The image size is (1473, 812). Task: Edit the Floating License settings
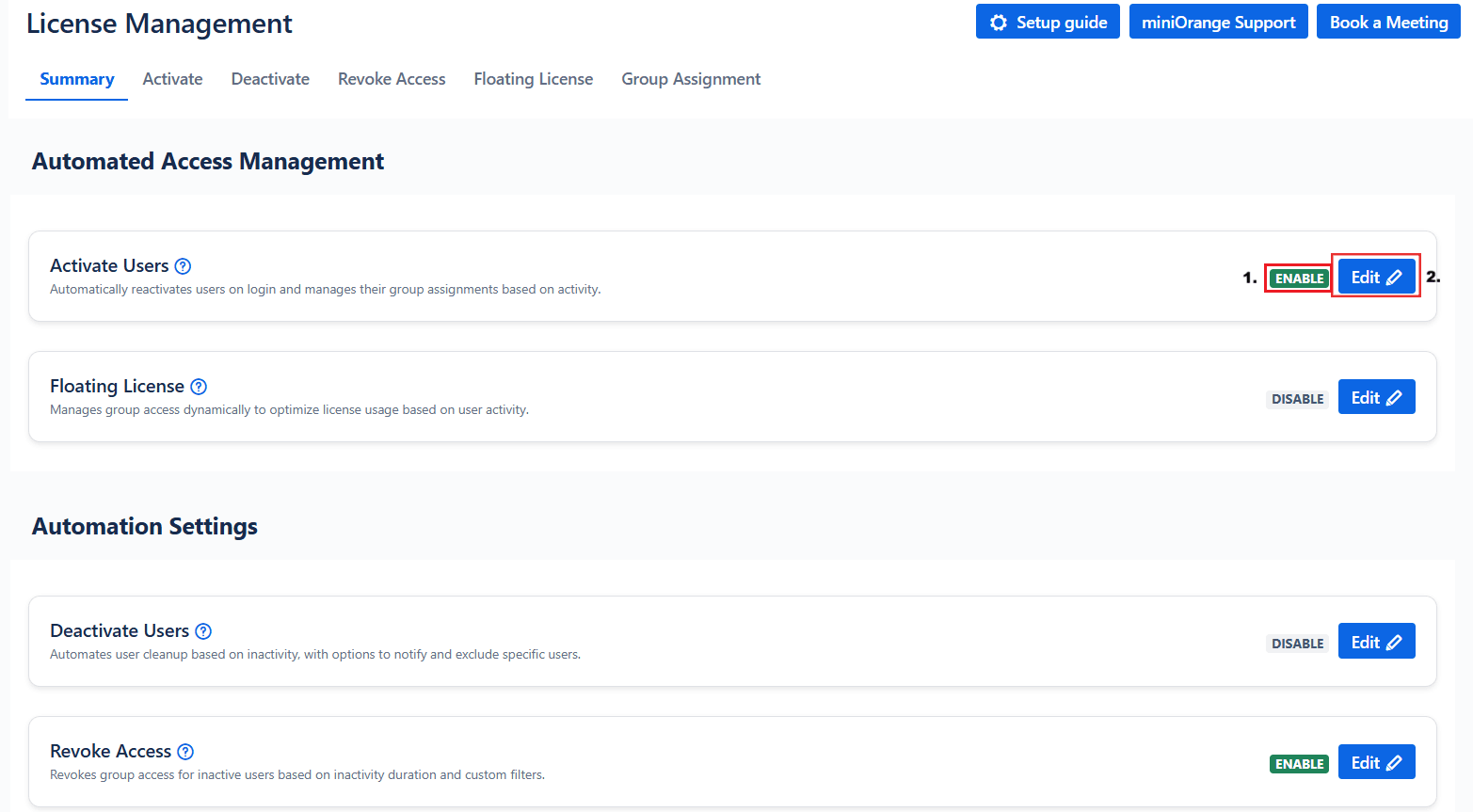[1376, 398]
